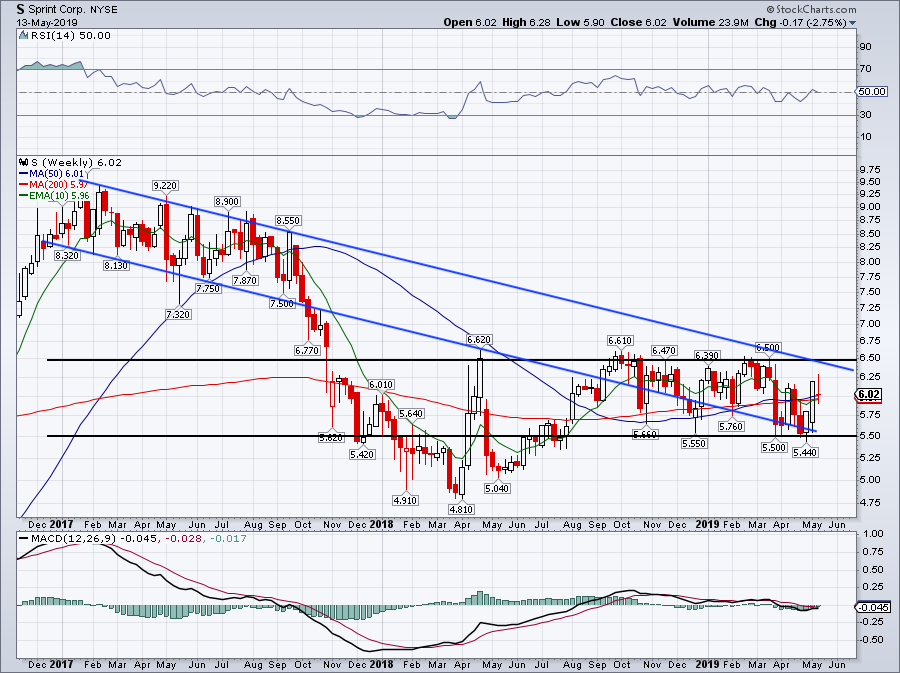
Task: Click the 5.760 low price label
Action: (x=731, y=426)
